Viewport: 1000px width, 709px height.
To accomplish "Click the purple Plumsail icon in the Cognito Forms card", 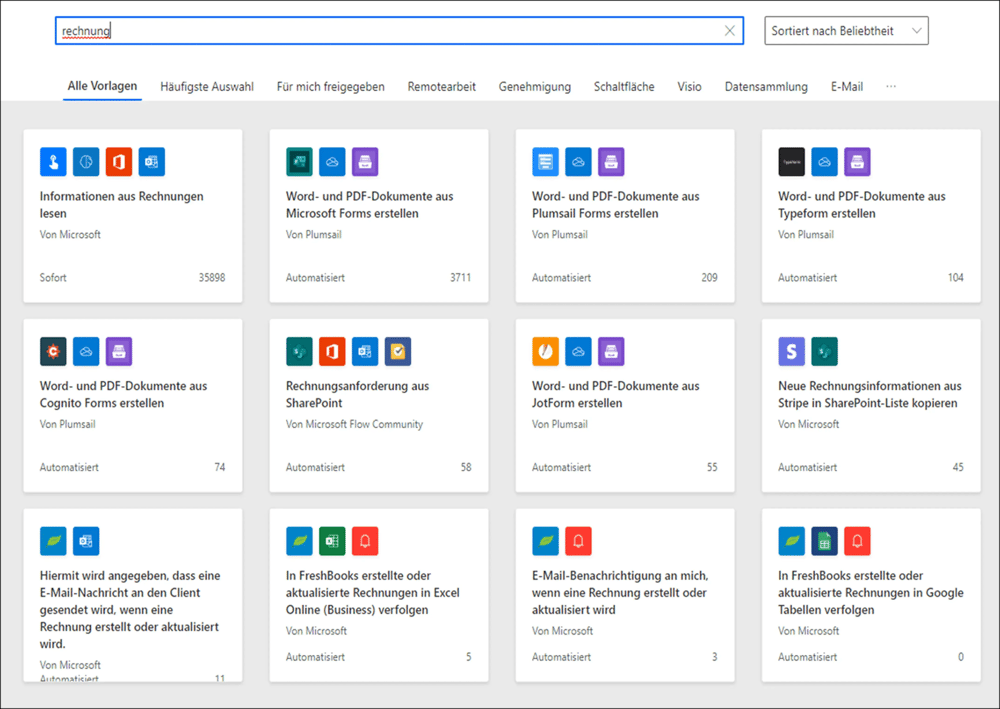I will (x=119, y=351).
